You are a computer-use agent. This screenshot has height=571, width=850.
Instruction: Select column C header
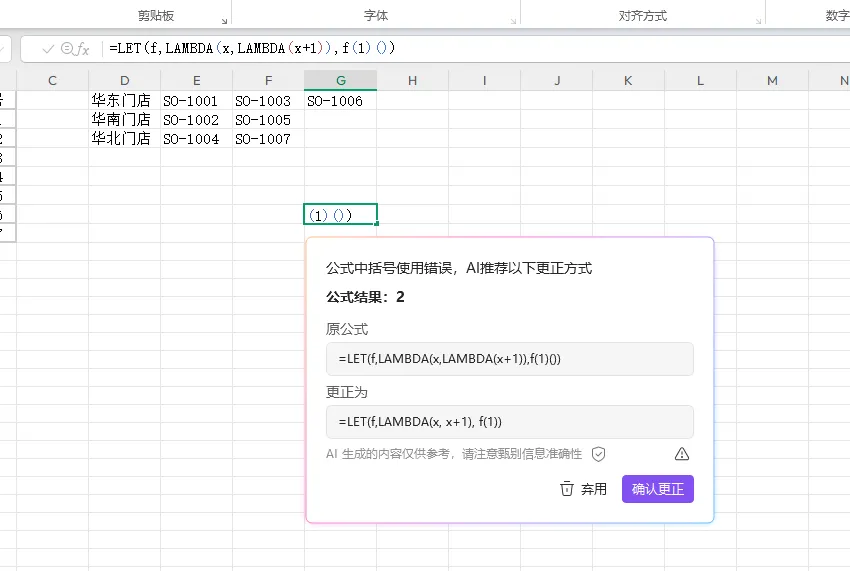[x=53, y=81]
